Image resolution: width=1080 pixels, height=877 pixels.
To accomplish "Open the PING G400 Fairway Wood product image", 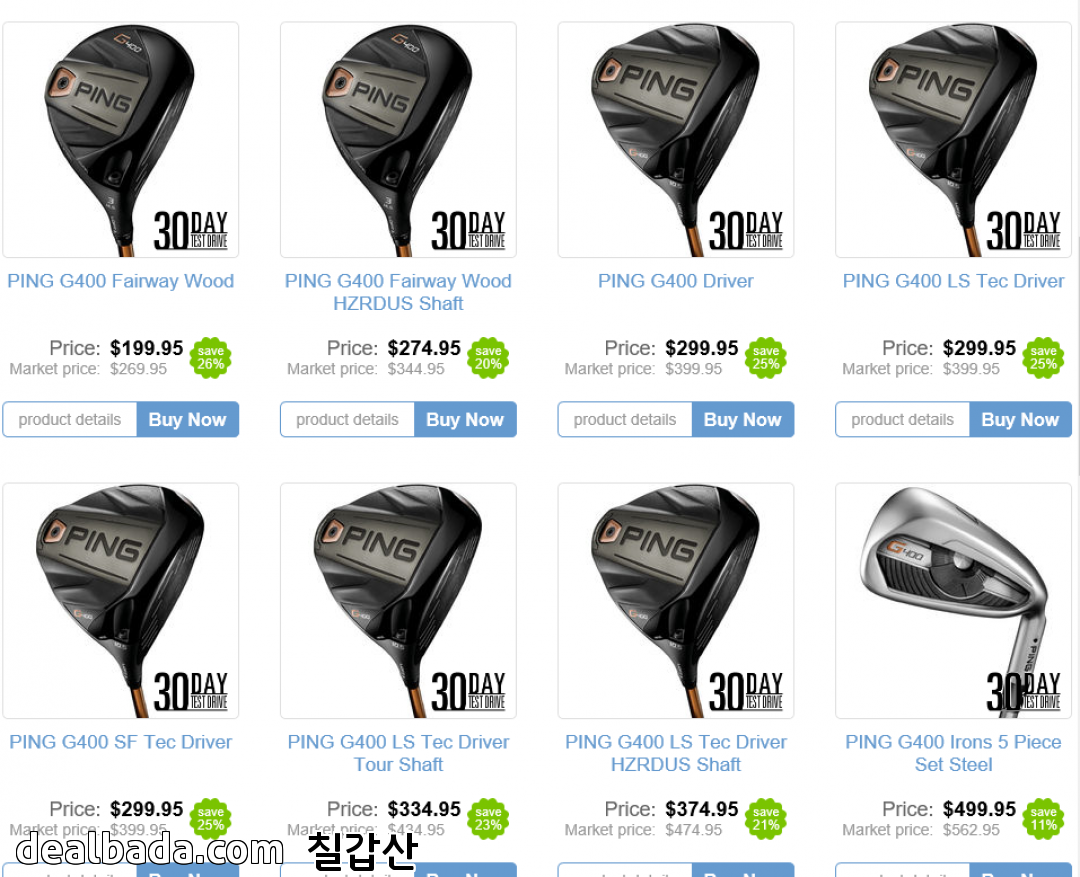I will 121,140.
